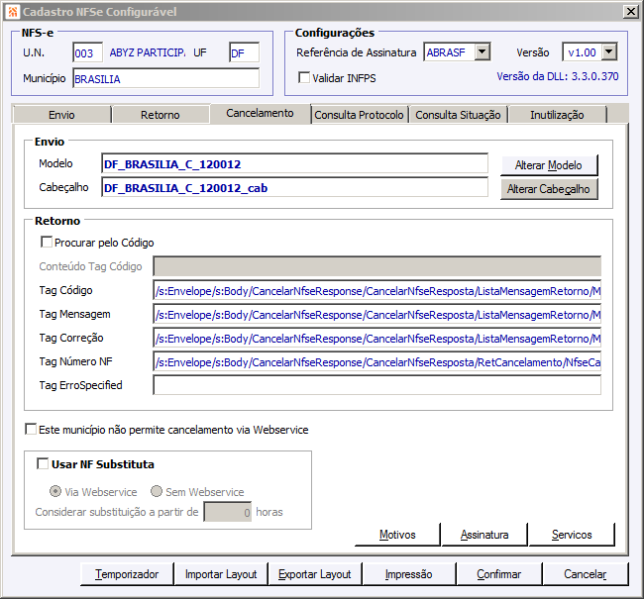Image resolution: width=644 pixels, height=599 pixels.
Task: Click Exportar Layout button
Action: tap(315, 574)
